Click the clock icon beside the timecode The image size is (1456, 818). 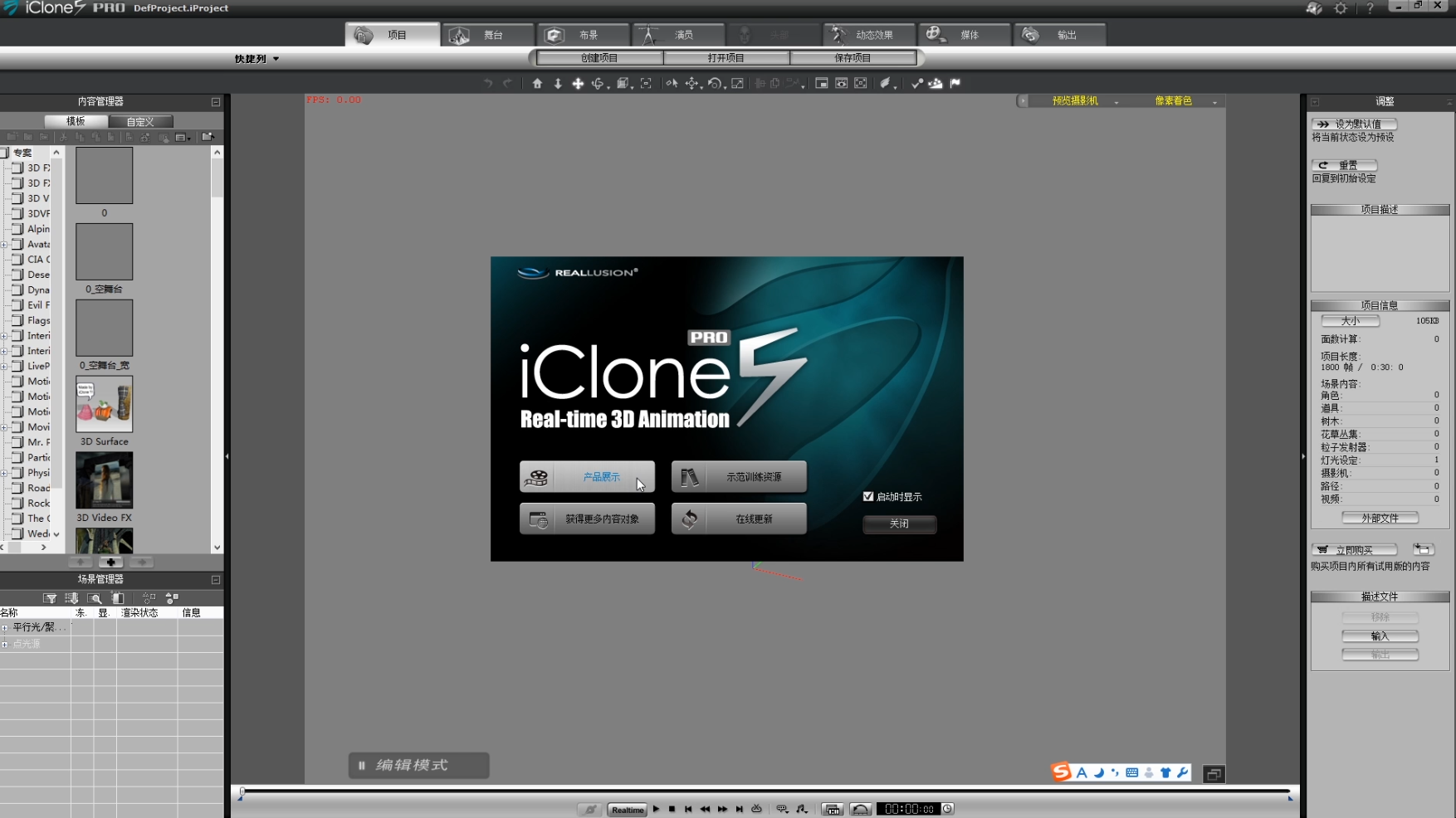(947, 809)
